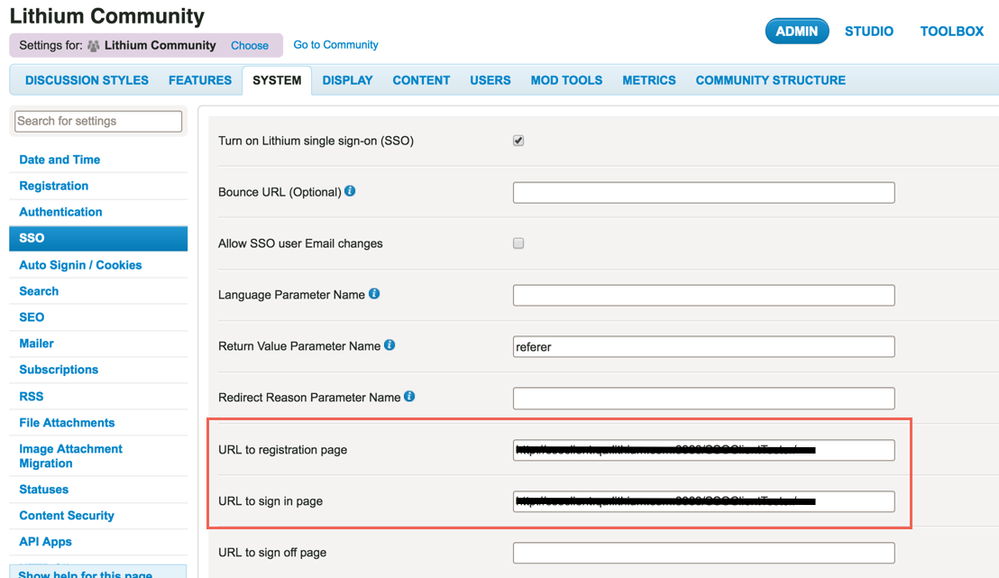
Task: Click the community people icon beside Lithium Community
Action: 94,46
